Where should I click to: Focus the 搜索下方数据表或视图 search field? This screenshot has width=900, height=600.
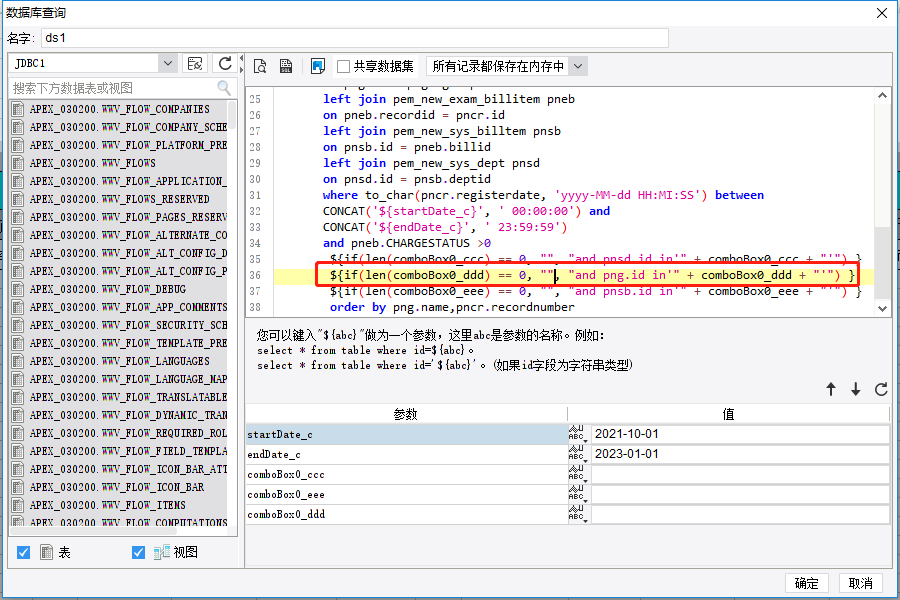[x=114, y=88]
